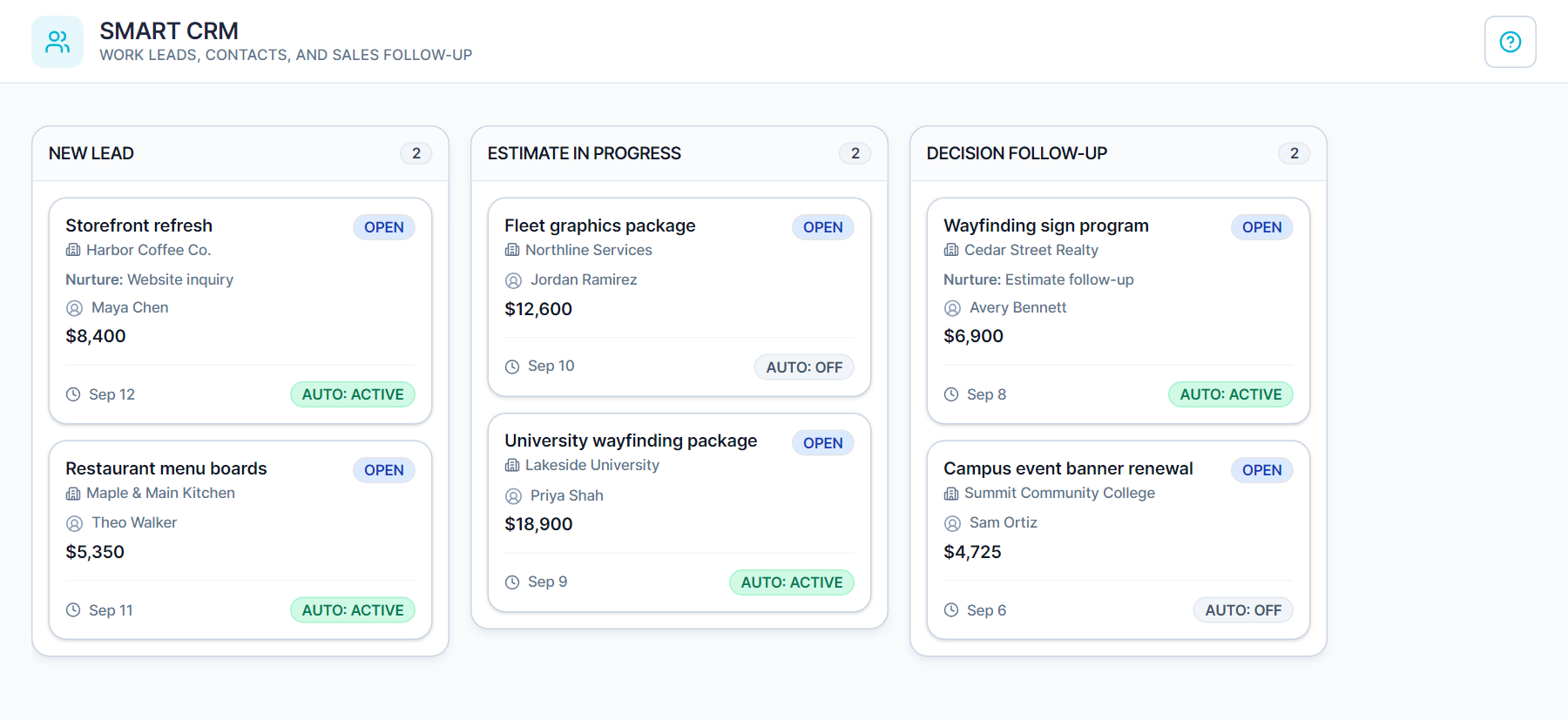The width and height of the screenshot is (1568, 720).
Task: Toggle AUTO: ACTIVE on Wayfinding sign program
Action: click(1231, 394)
